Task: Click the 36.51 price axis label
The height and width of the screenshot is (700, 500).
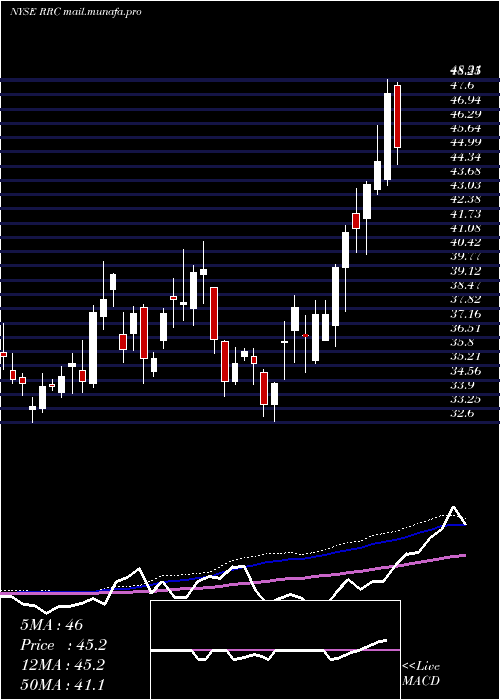Action: click(x=466, y=328)
